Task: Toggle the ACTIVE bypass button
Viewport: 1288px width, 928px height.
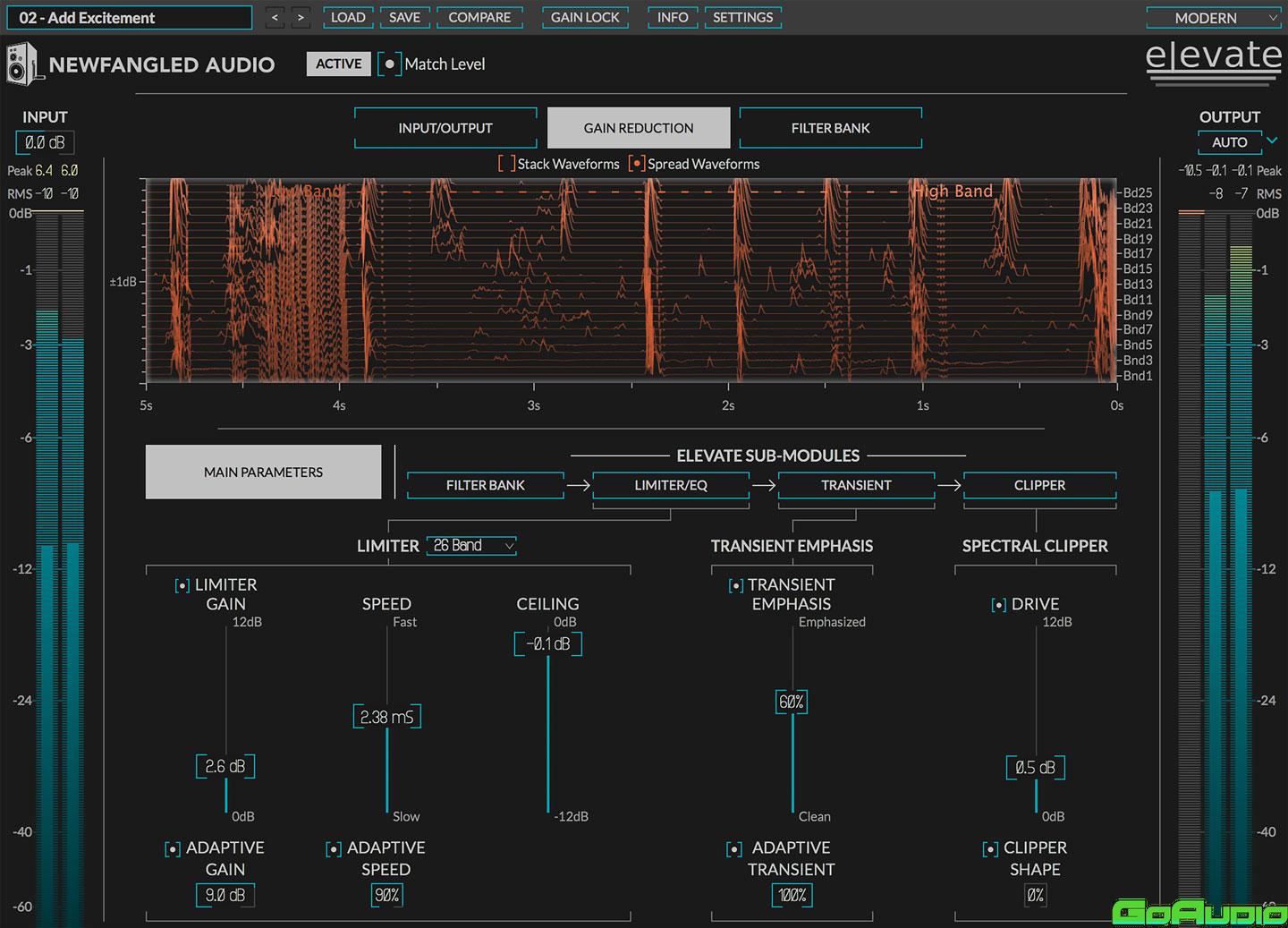Action: [339, 64]
